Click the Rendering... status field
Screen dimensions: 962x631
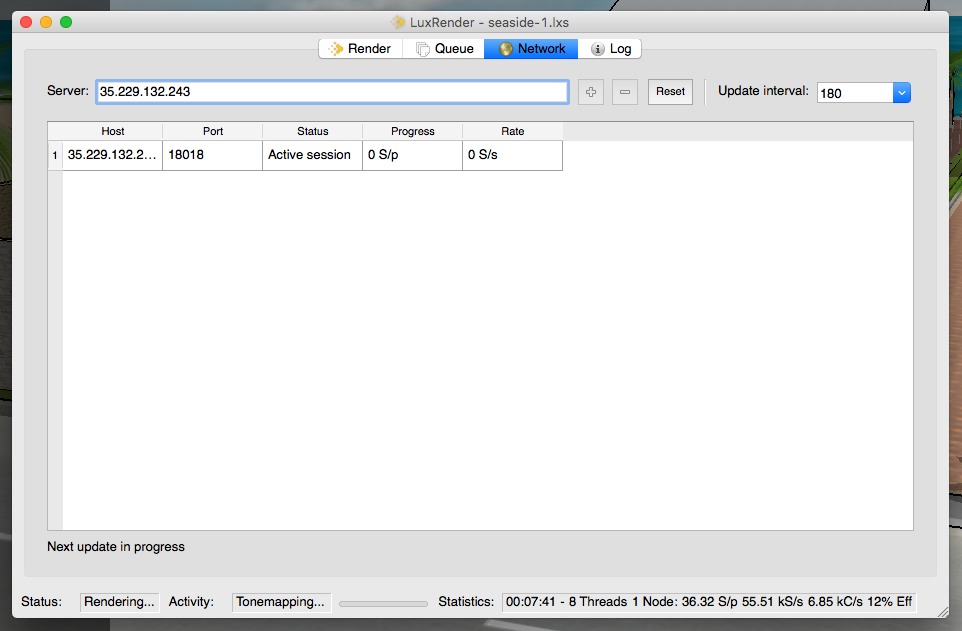point(119,602)
